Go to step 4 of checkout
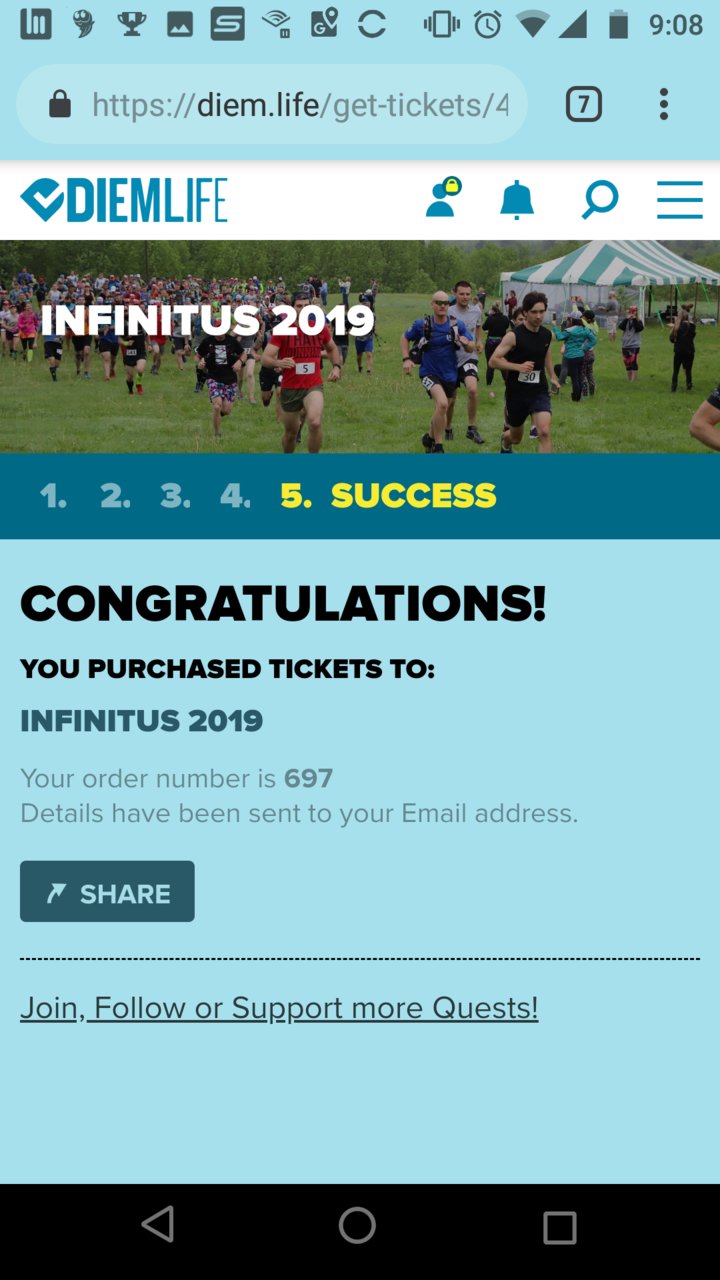720x1280 pixels. coord(236,496)
